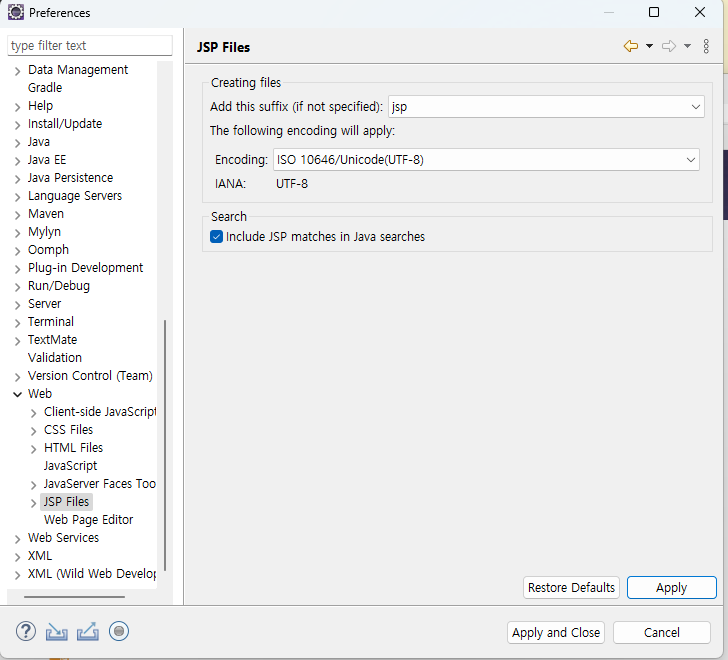Viewport: 728px width, 660px height.
Task: Expand the CSS Files node arrow
Action: [x=33, y=431]
